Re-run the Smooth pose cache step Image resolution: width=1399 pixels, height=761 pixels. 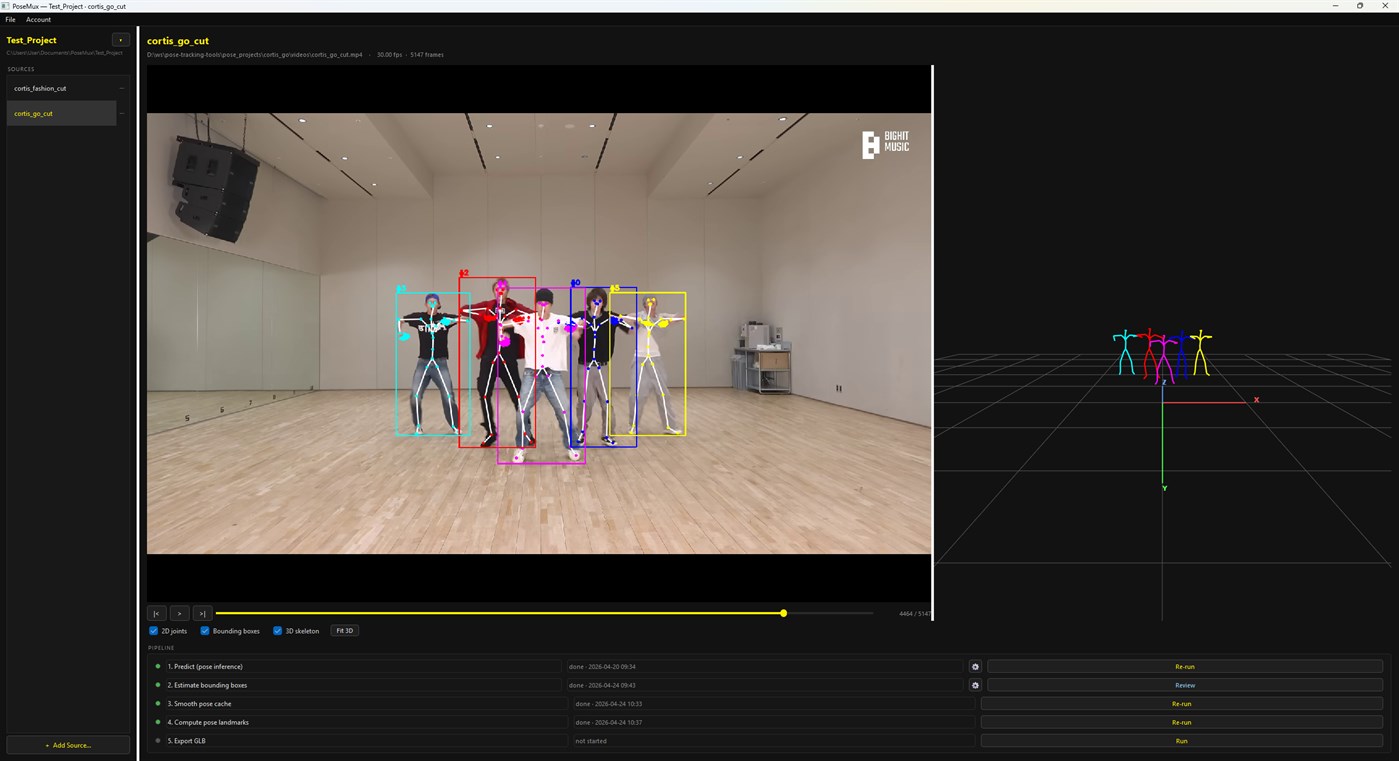1182,704
